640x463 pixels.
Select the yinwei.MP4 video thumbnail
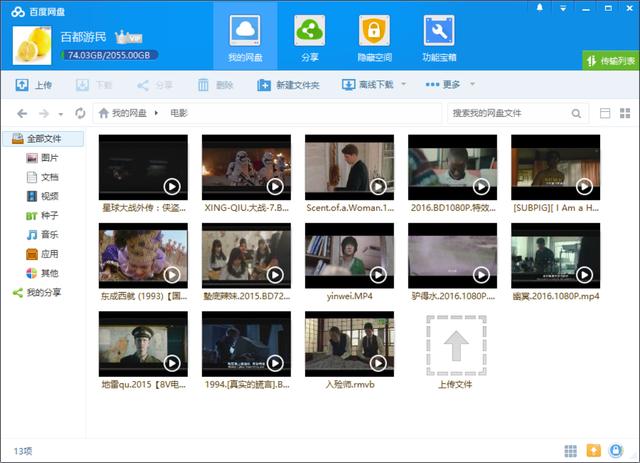tap(349, 256)
